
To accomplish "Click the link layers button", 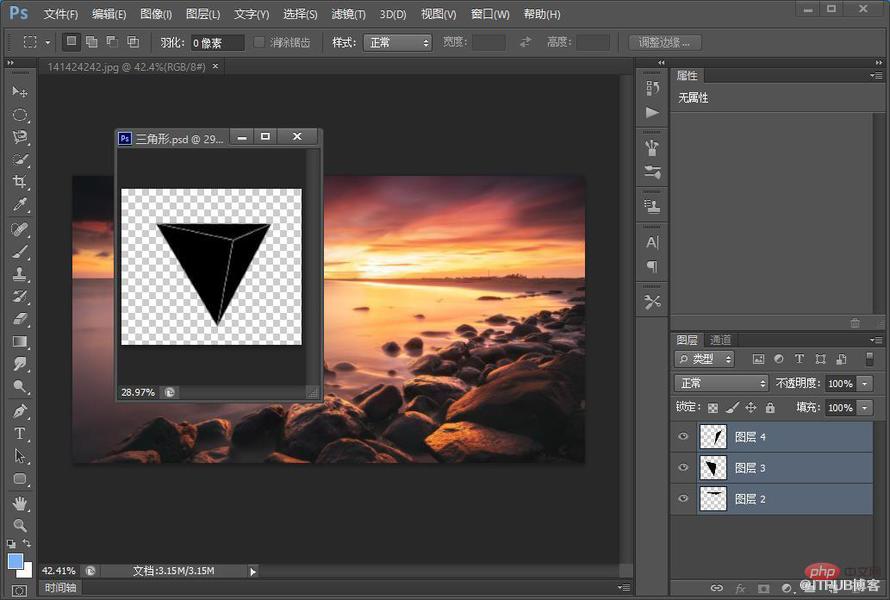I will coord(717,588).
